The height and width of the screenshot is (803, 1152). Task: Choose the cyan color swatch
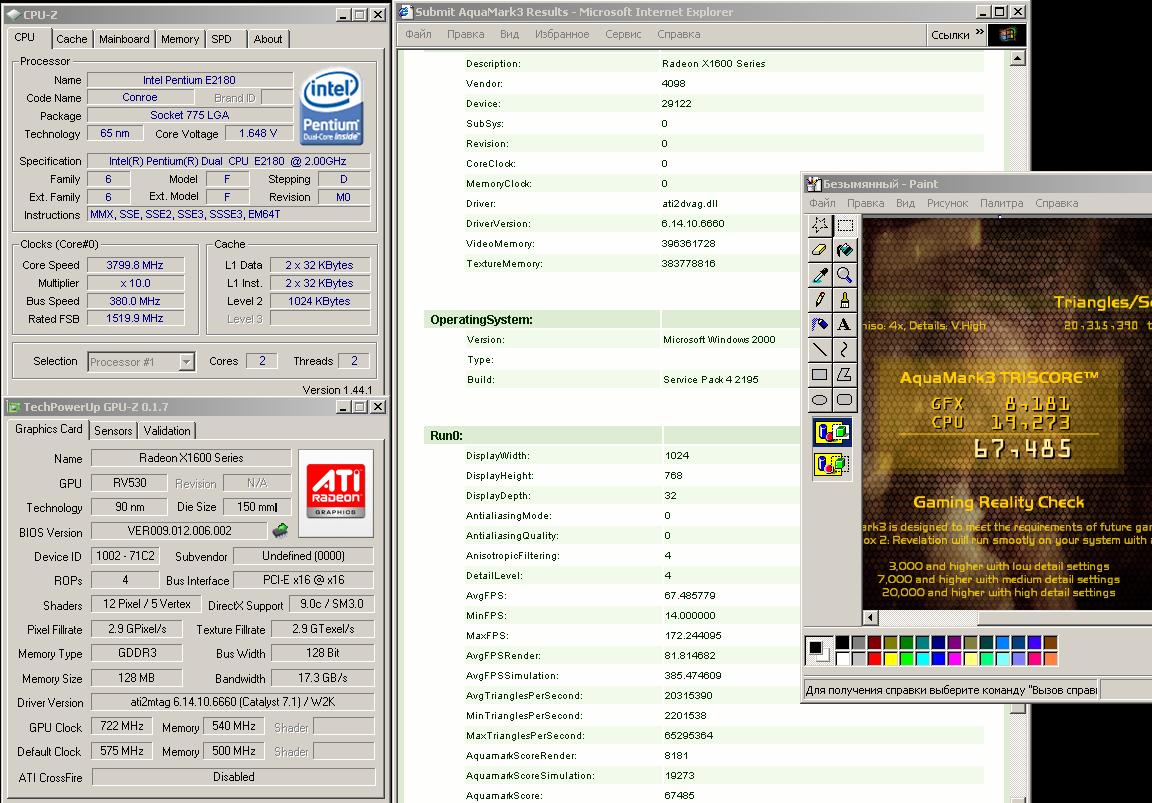click(923, 658)
